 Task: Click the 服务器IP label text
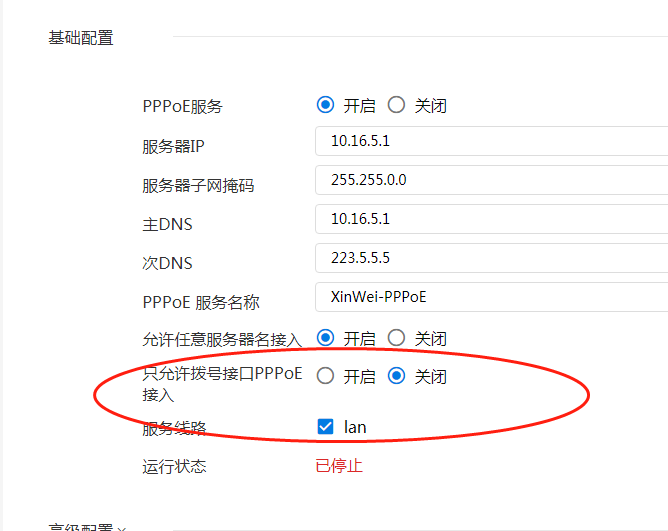(x=173, y=146)
